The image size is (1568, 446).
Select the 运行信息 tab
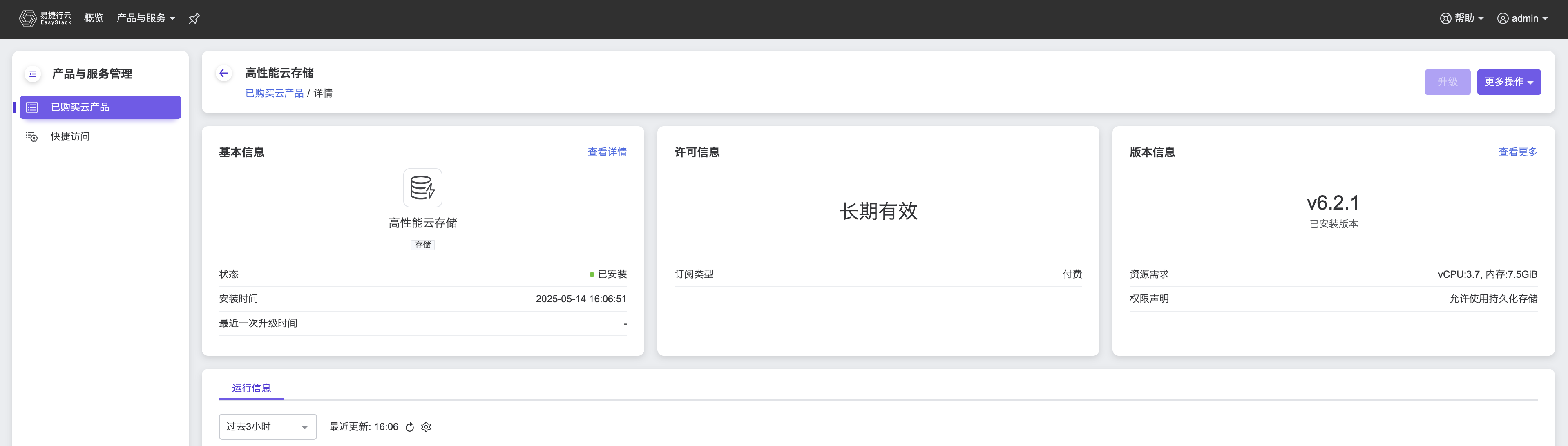pyautogui.click(x=251, y=388)
